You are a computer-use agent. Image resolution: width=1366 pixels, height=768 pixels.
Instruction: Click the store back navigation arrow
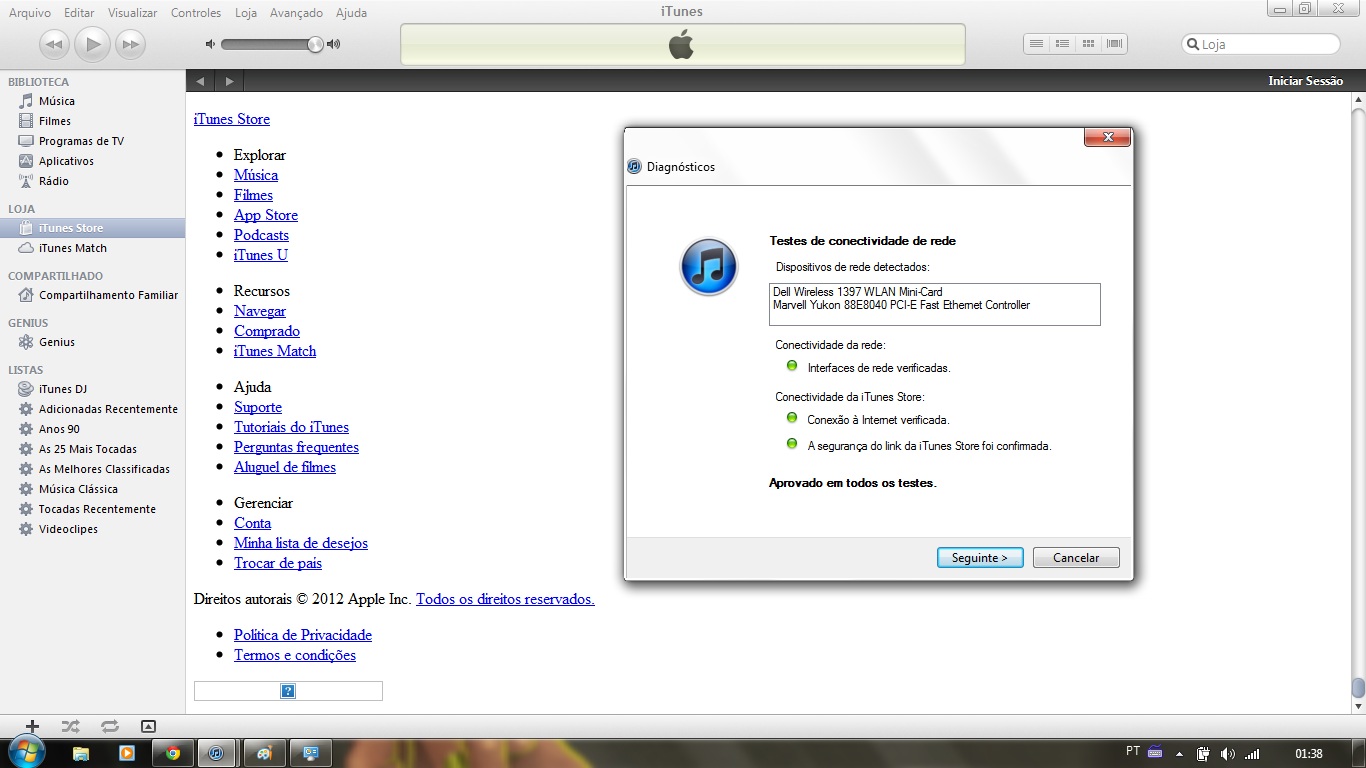coord(200,81)
